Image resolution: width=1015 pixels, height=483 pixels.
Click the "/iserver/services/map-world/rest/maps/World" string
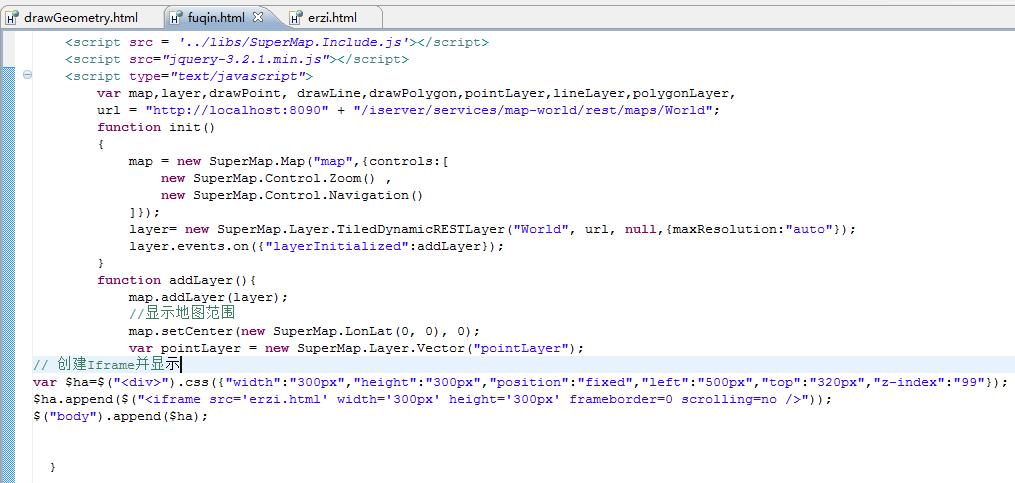pos(533,110)
